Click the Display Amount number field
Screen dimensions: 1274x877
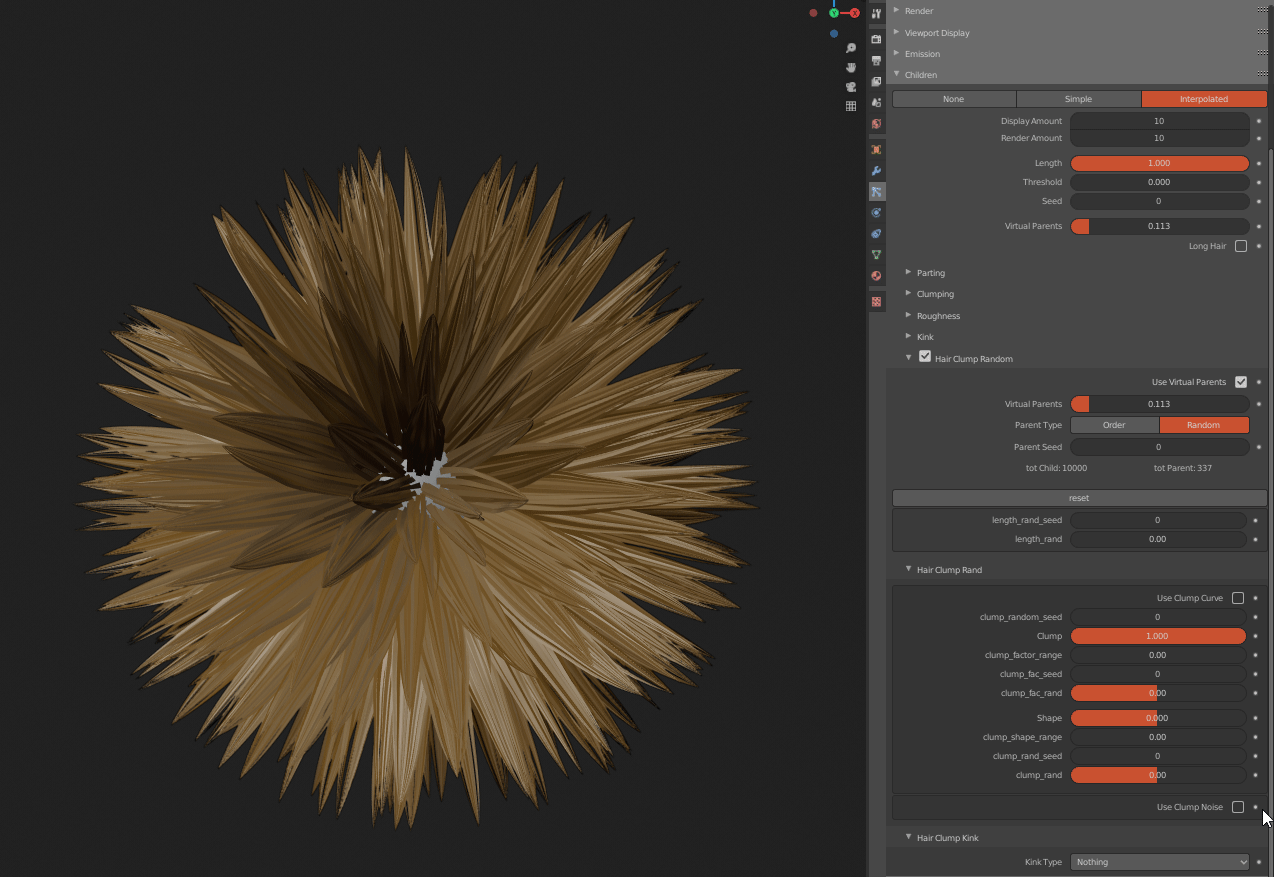(x=1159, y=121)
